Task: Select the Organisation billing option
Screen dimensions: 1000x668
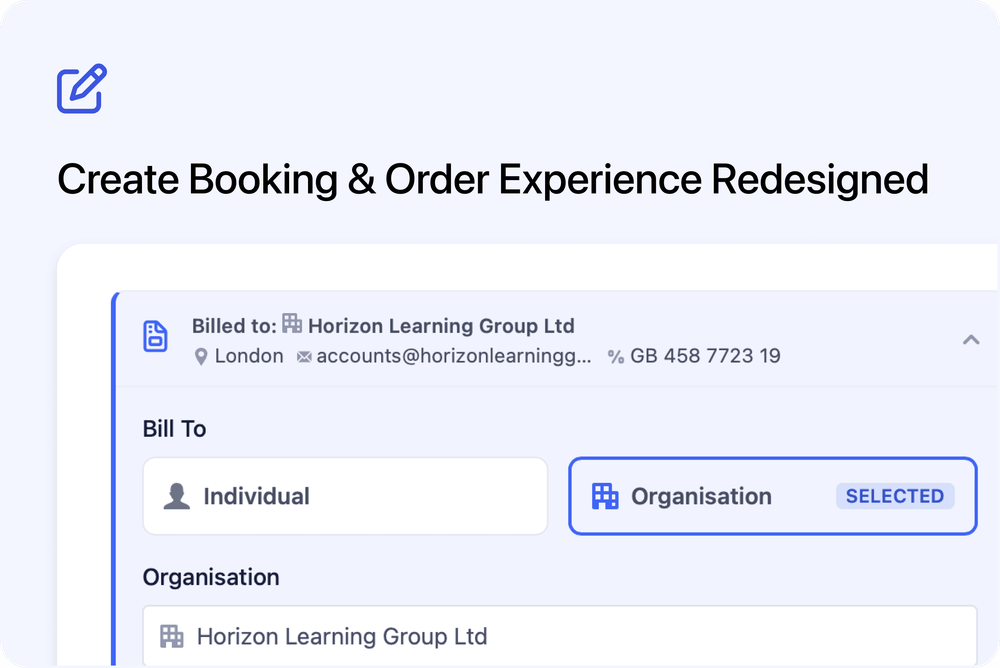Action: (x=772, y=495)
